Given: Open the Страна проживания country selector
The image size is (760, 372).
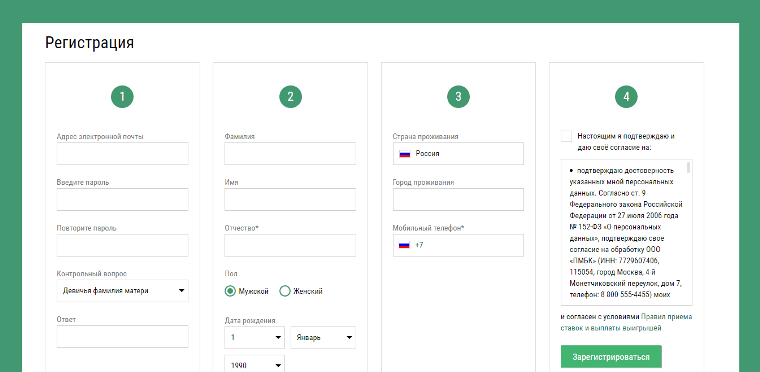Looking at the screenshot, I should coord(458,154).
